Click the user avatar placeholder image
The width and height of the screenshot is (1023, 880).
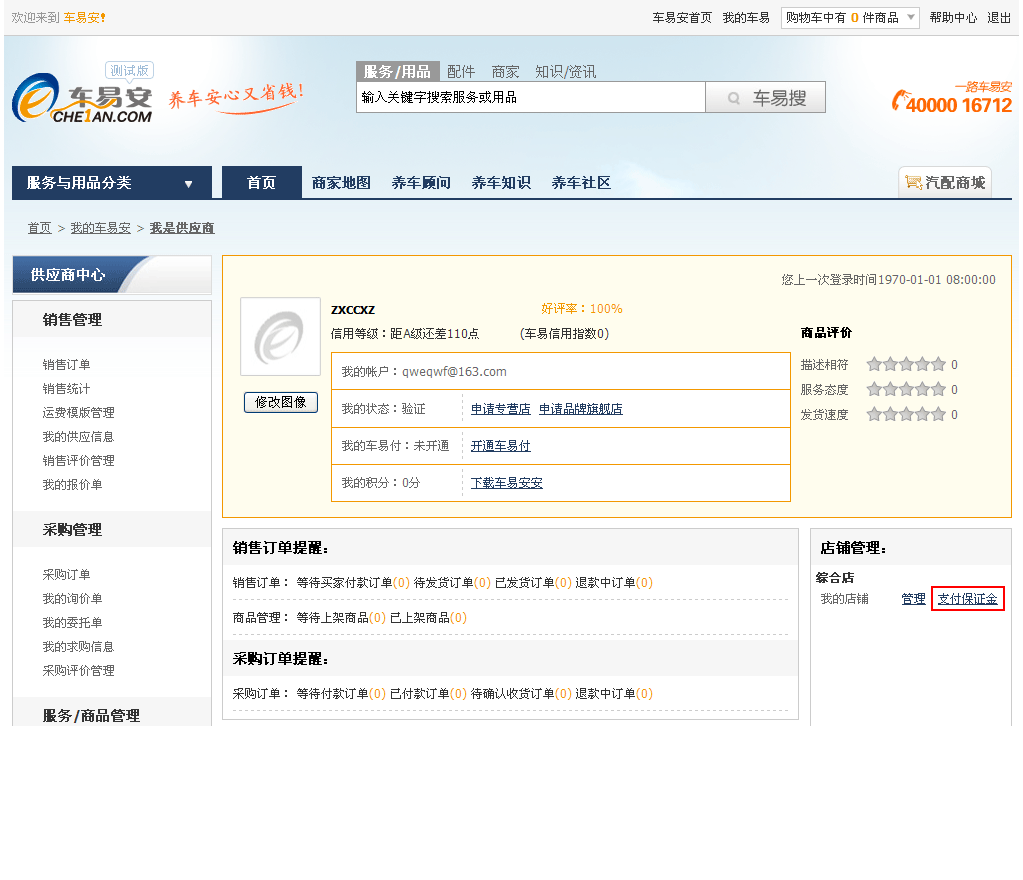click(281, 337)
